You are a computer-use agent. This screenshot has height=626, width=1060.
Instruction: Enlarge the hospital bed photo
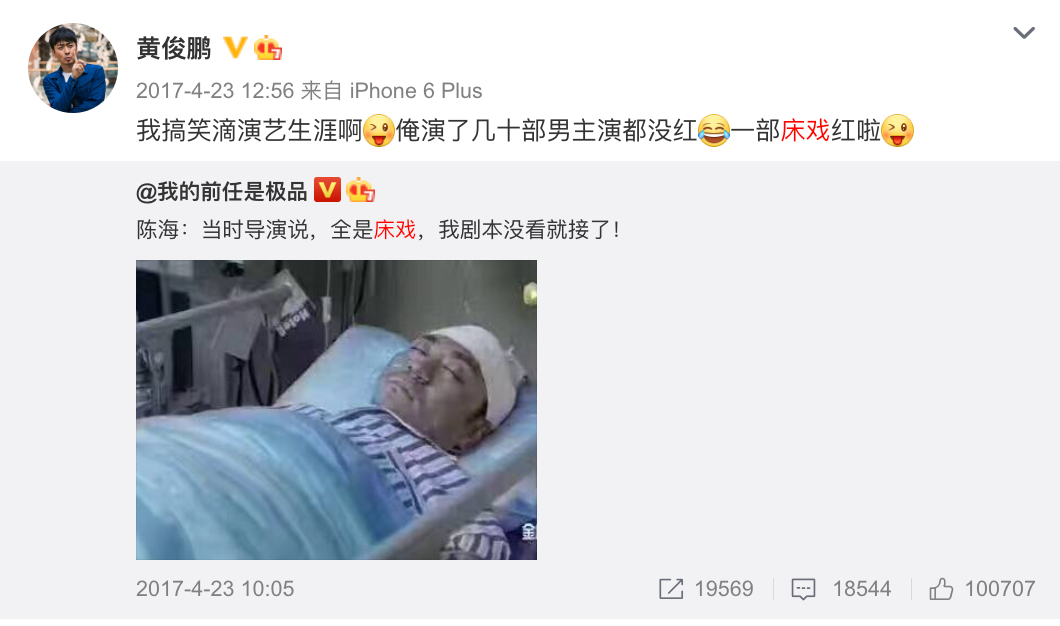(x=337, y=410)
